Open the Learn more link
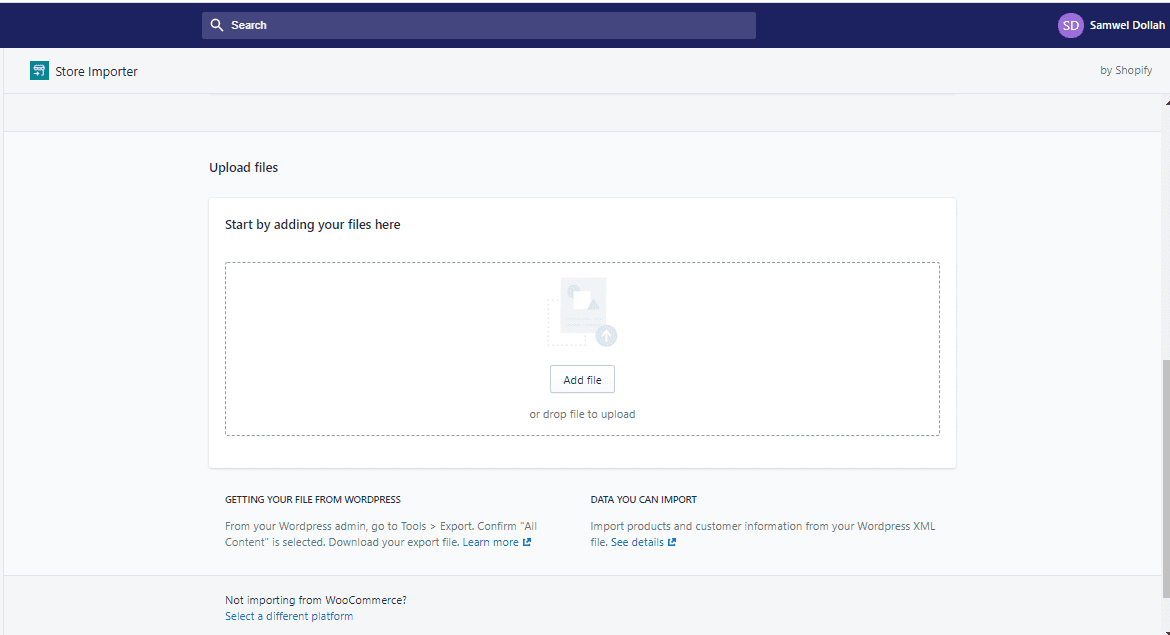This screenshot has height=635, width=1170. tap(490, 542)
